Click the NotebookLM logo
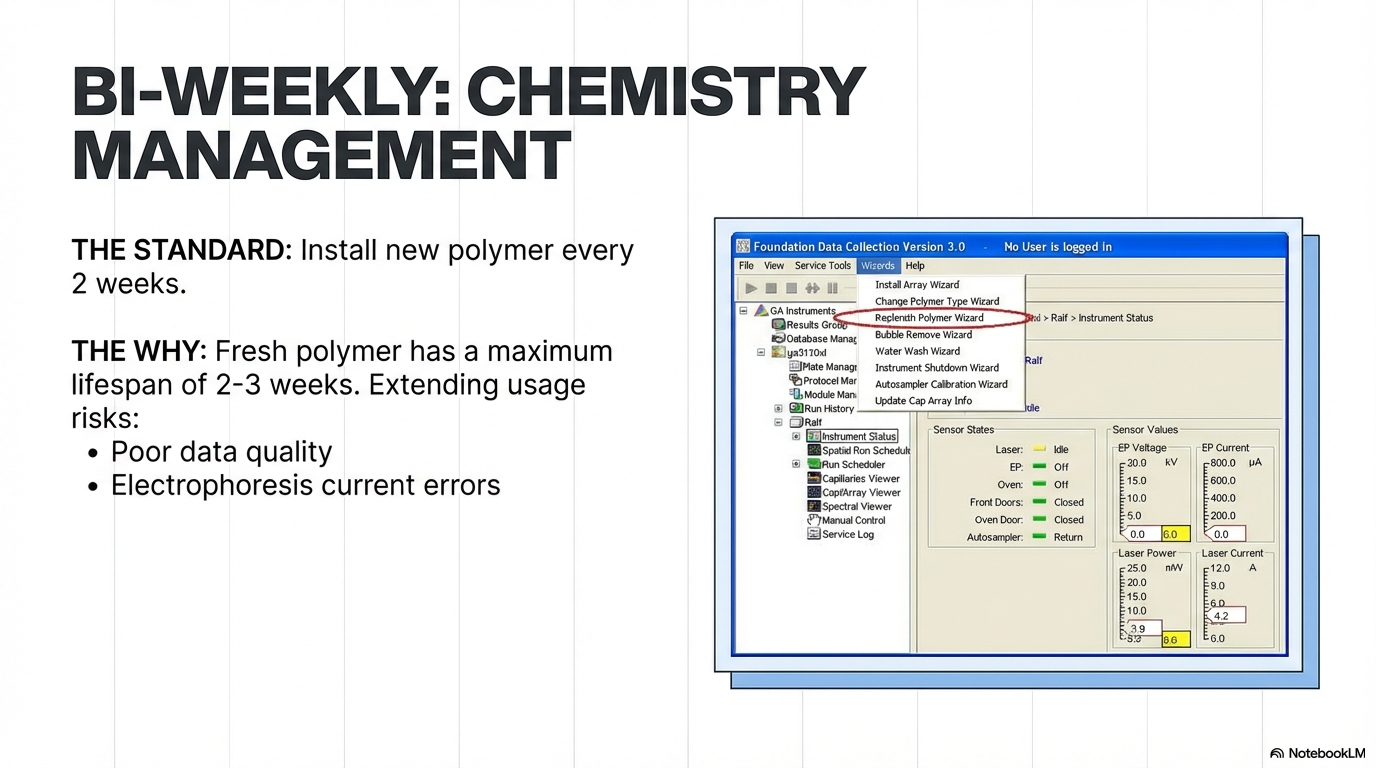Viewport: 1376px width, 768px height. click(1317, 753)
